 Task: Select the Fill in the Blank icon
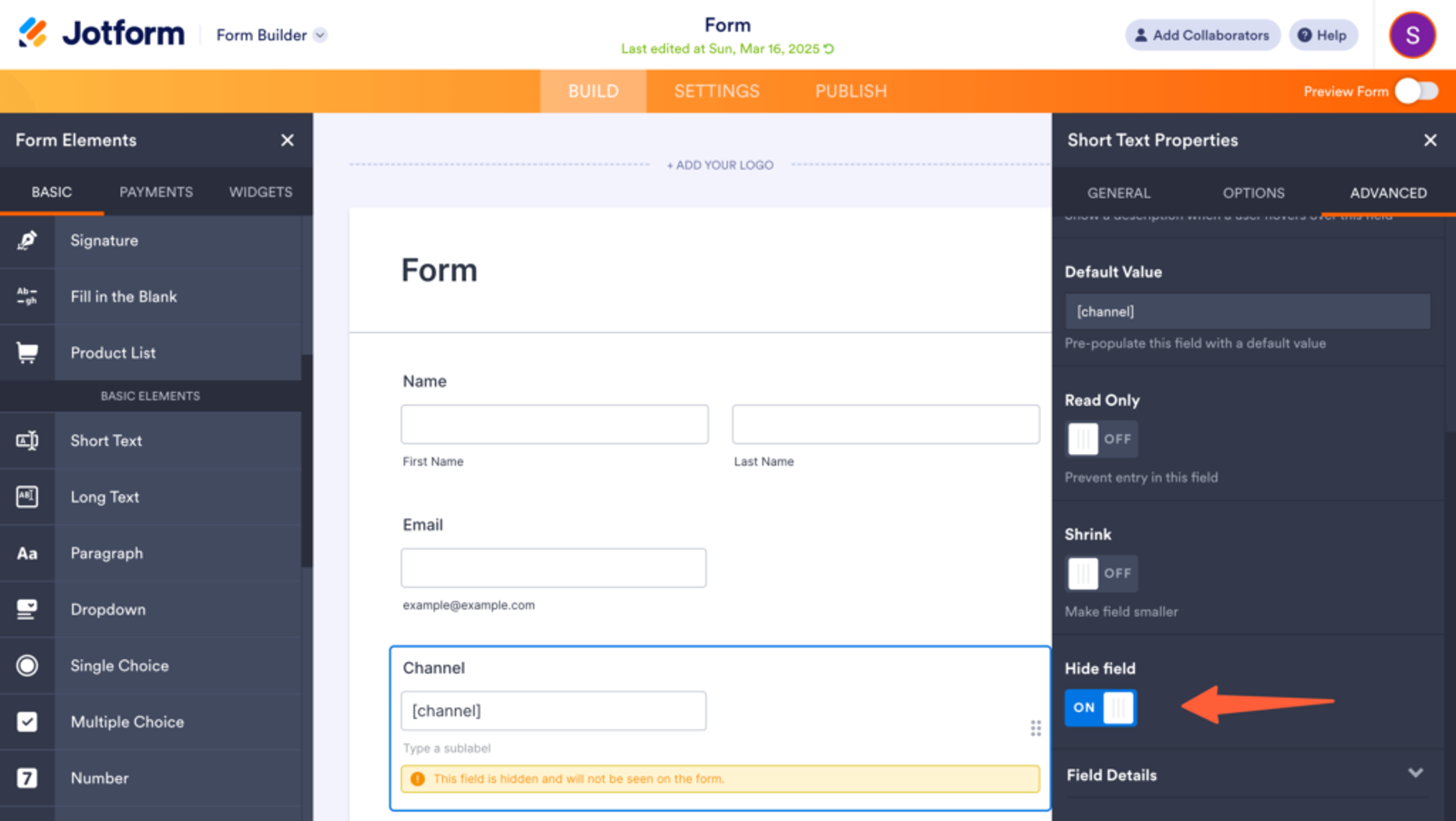[x=27, y=297]
